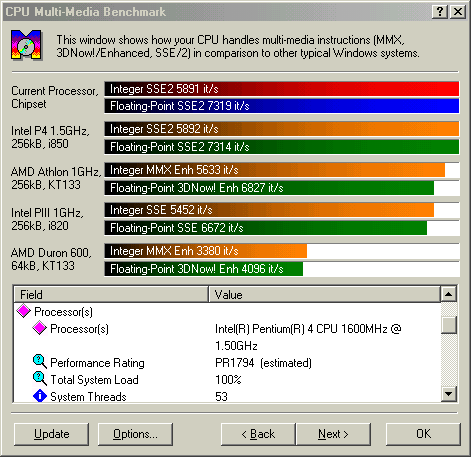The image size is (471, 457).
Task: Click the CPU Multi-Media Benchmark title bar text
Action: pyautogui.click(x=86, y=12)
